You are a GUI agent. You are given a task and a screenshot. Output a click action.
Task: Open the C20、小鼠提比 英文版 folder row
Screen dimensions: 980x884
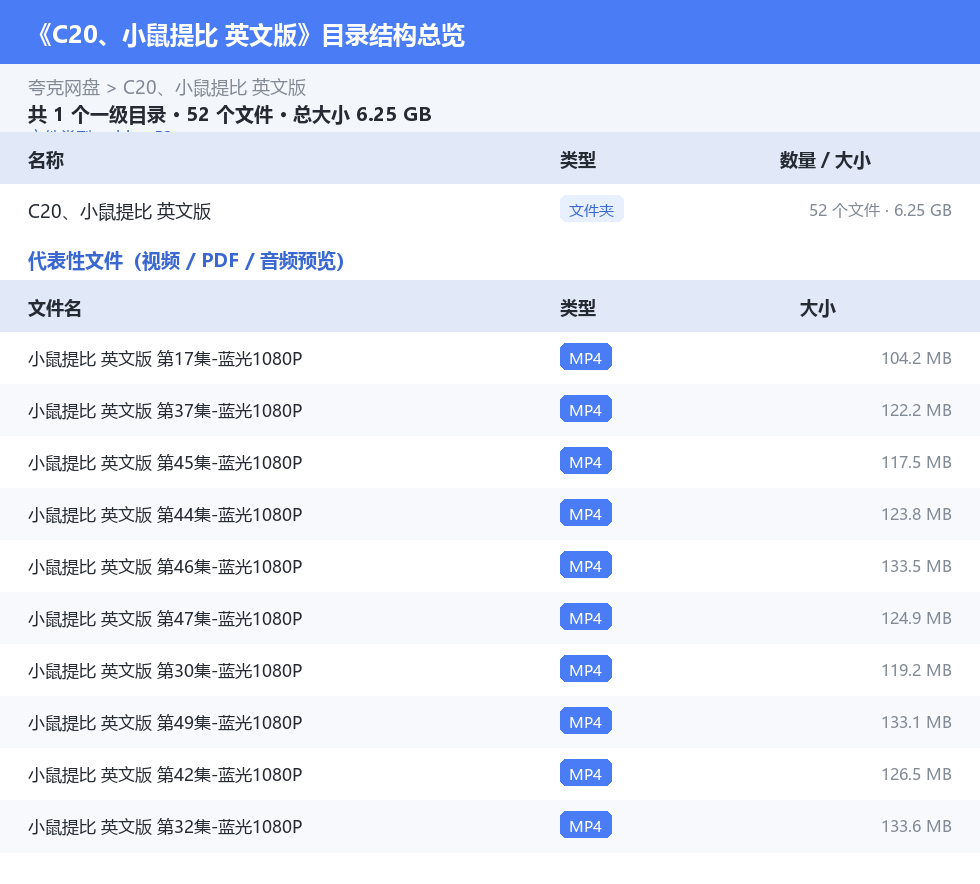[x=490, y=211]
